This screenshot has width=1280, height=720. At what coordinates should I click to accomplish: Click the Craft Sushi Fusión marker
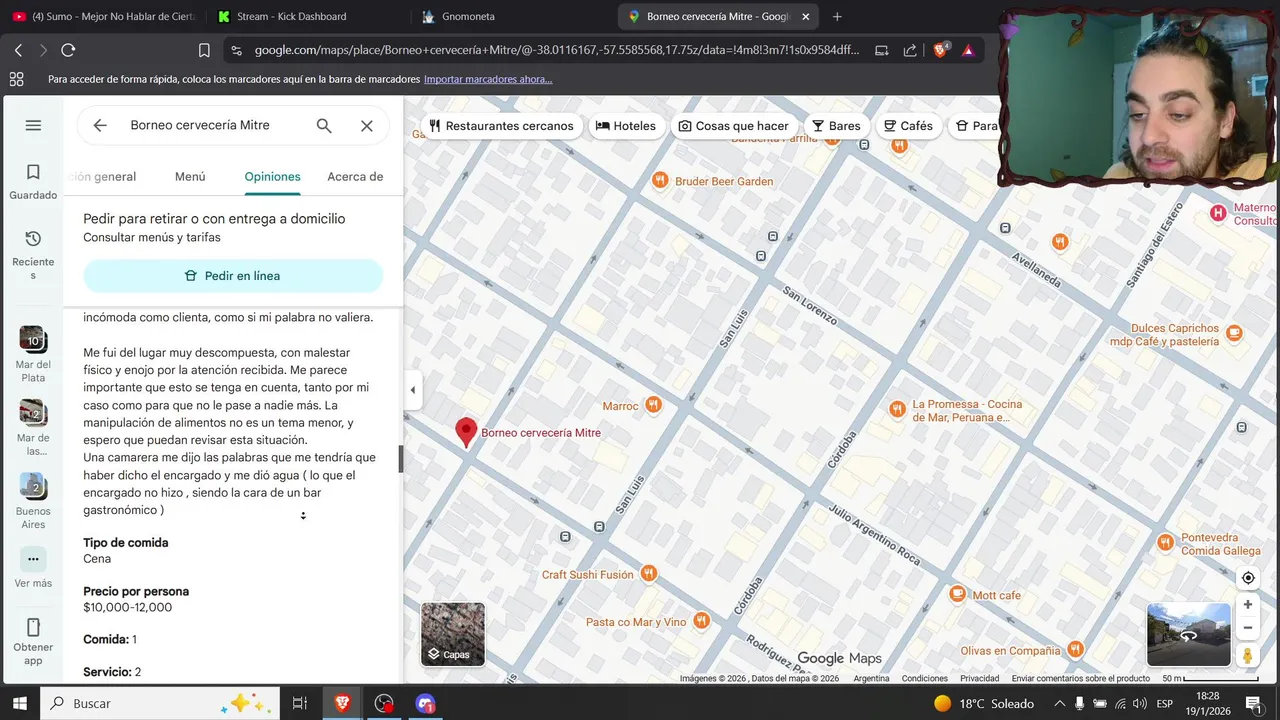pos(649,574)
